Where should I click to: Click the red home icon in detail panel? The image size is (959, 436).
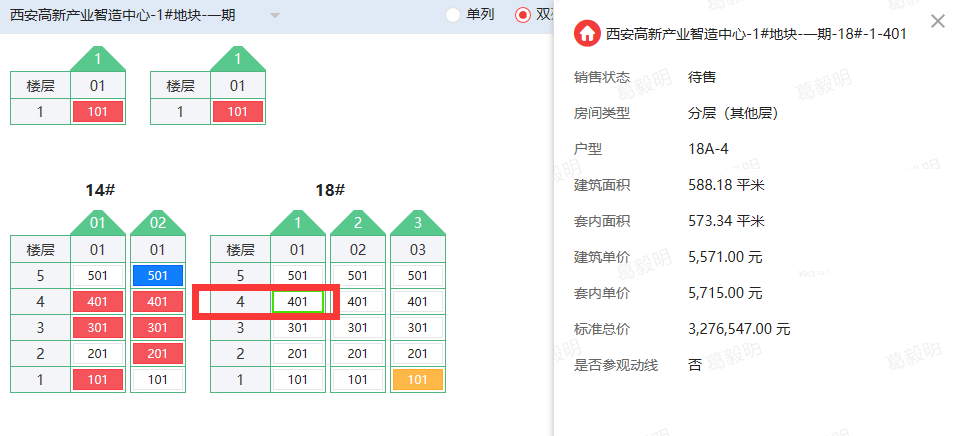[x=587, y=34]
